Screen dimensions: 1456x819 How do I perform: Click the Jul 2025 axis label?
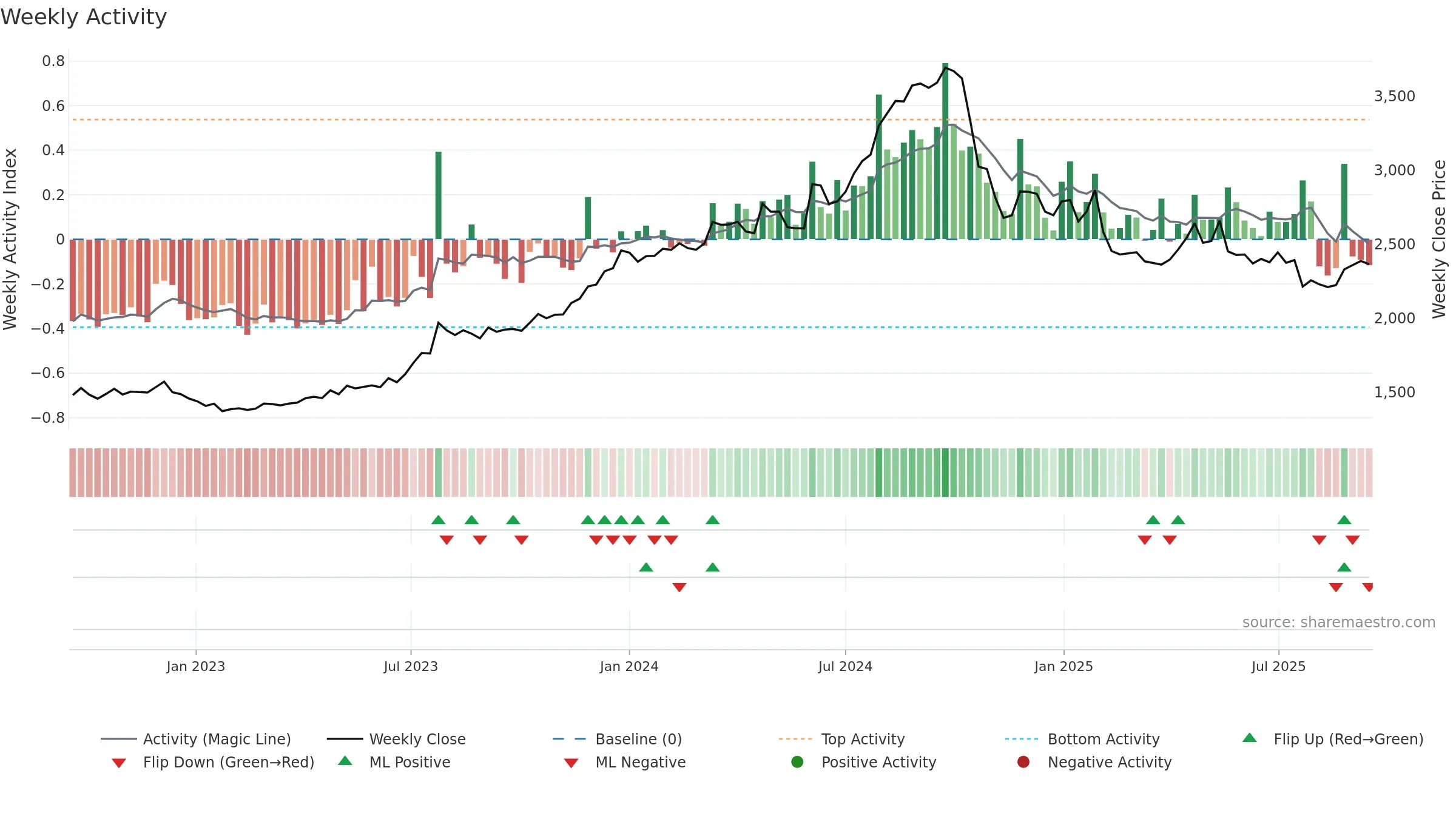pos(1278,666)
